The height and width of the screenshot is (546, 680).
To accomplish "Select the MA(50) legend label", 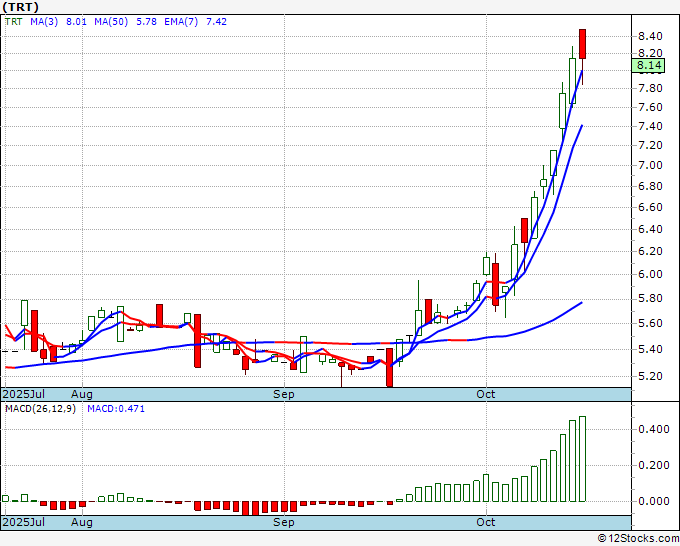I will [111, 22].
